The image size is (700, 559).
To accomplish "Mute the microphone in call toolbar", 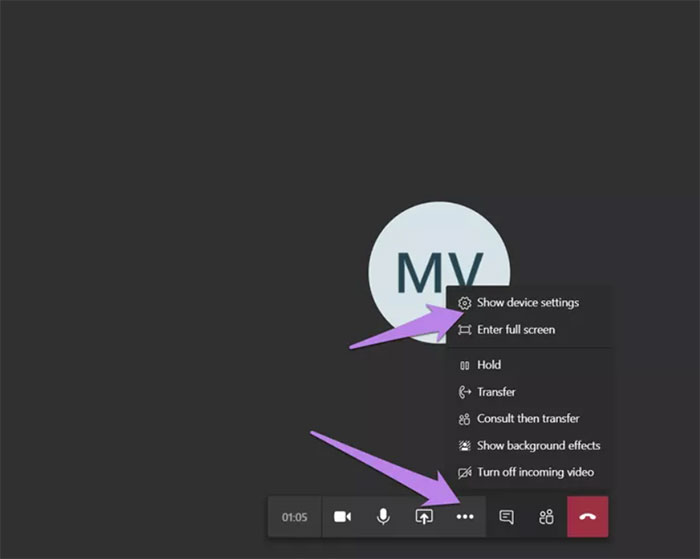I will [383, 517].
